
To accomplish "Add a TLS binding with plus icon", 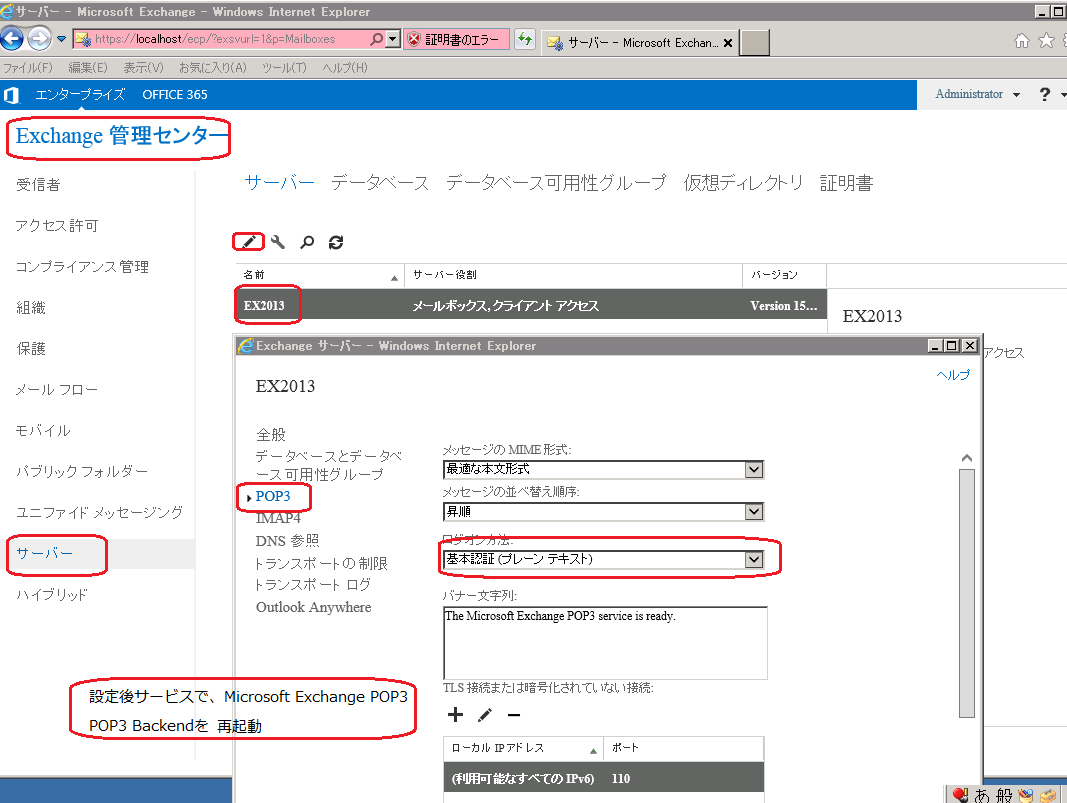I will pos(455,715).
